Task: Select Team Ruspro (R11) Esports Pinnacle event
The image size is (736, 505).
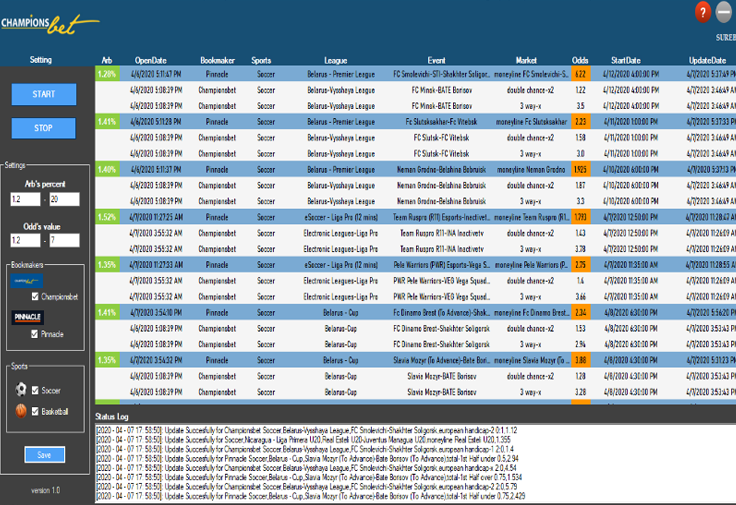Action: coord(441,217)
